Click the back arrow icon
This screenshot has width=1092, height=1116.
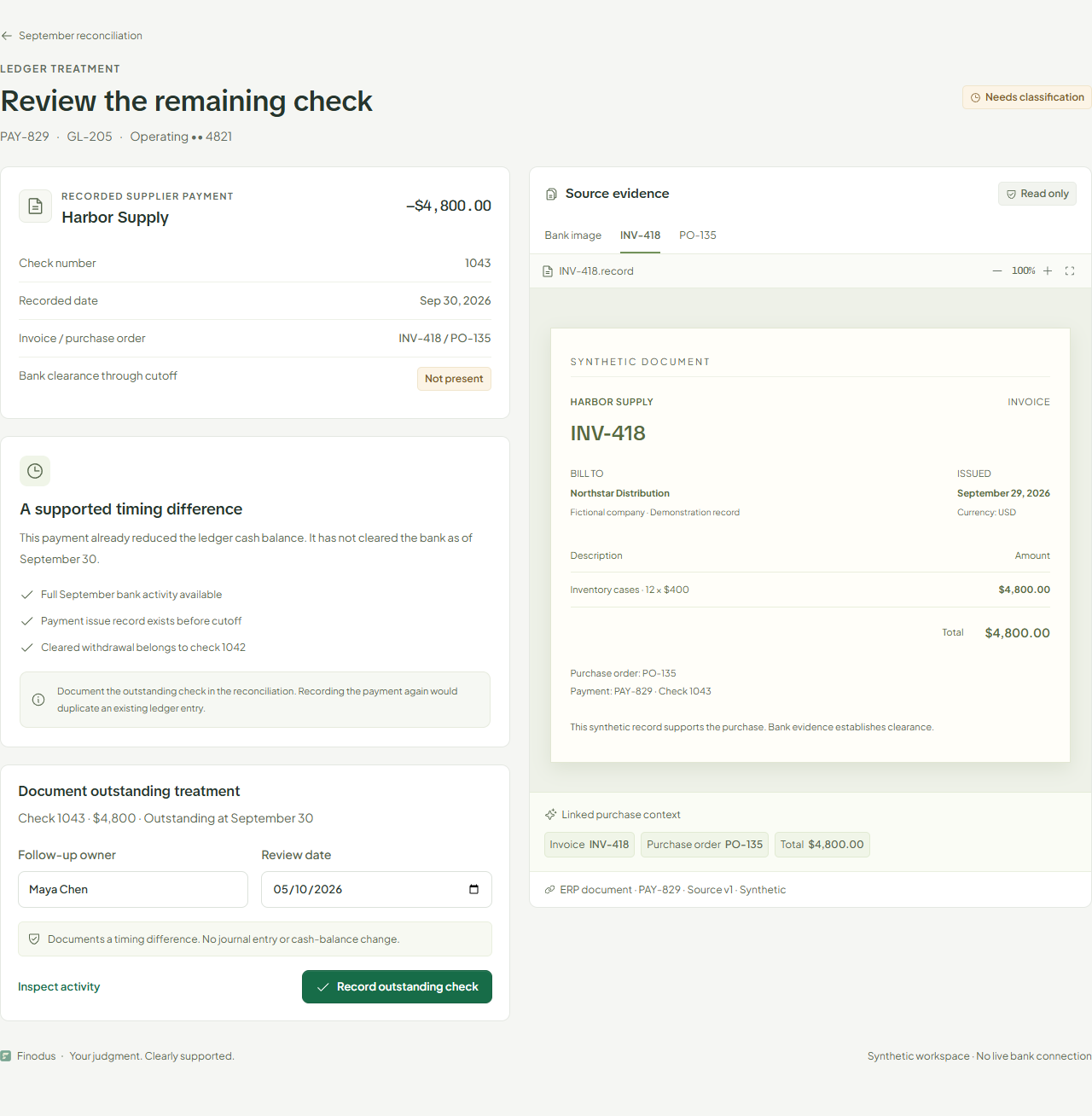(x=7, y=36)
